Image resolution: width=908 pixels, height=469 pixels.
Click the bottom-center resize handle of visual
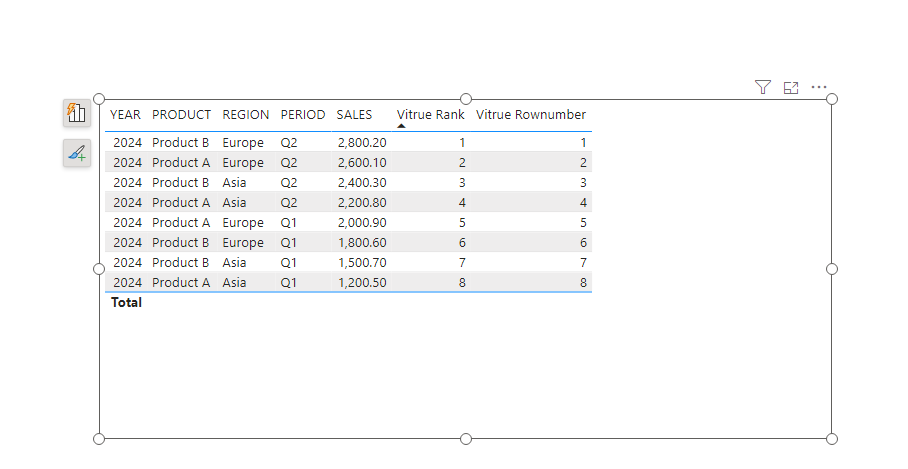(466, 439)
